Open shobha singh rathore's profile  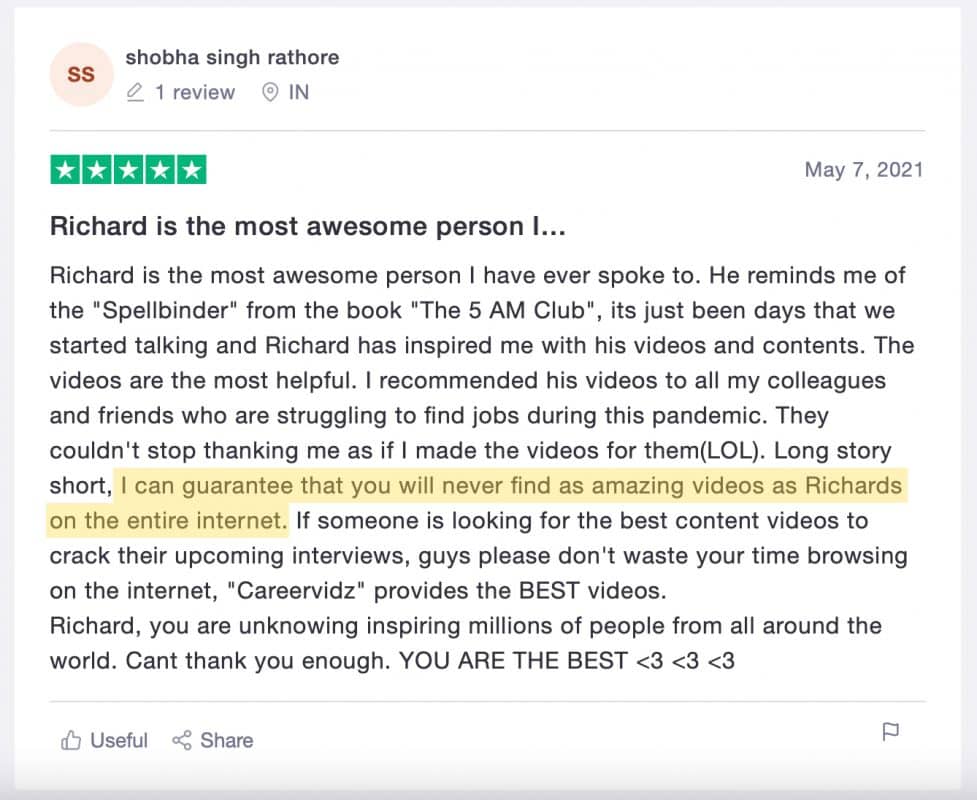click(232, 57)
